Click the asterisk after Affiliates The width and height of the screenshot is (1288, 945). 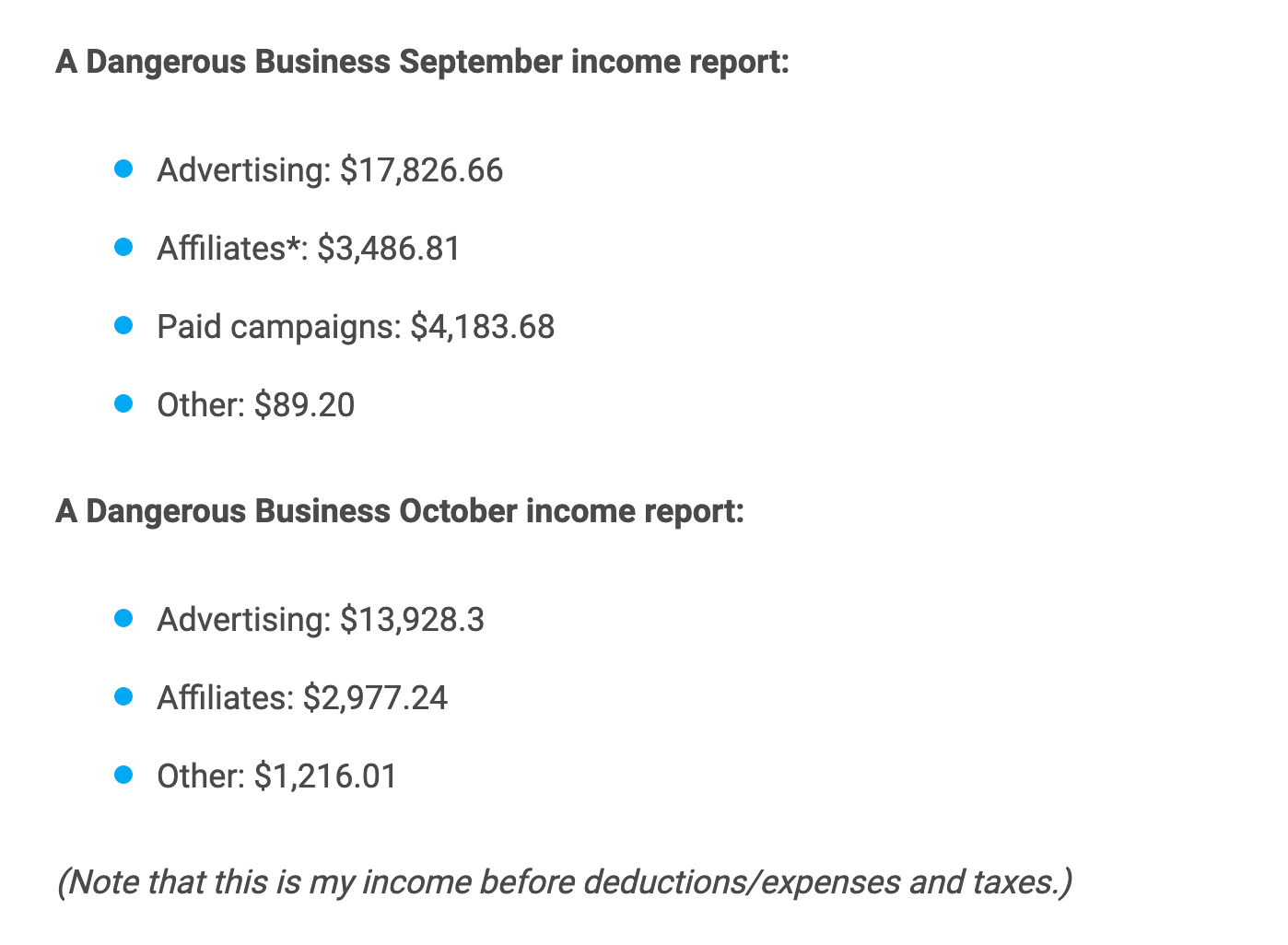292,243
